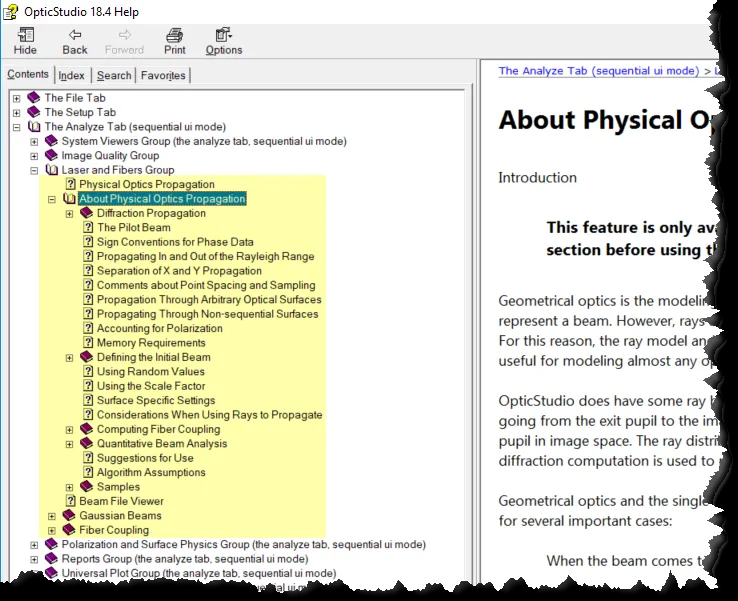Expand System Viewers Group node

click(x=34, y=142)
